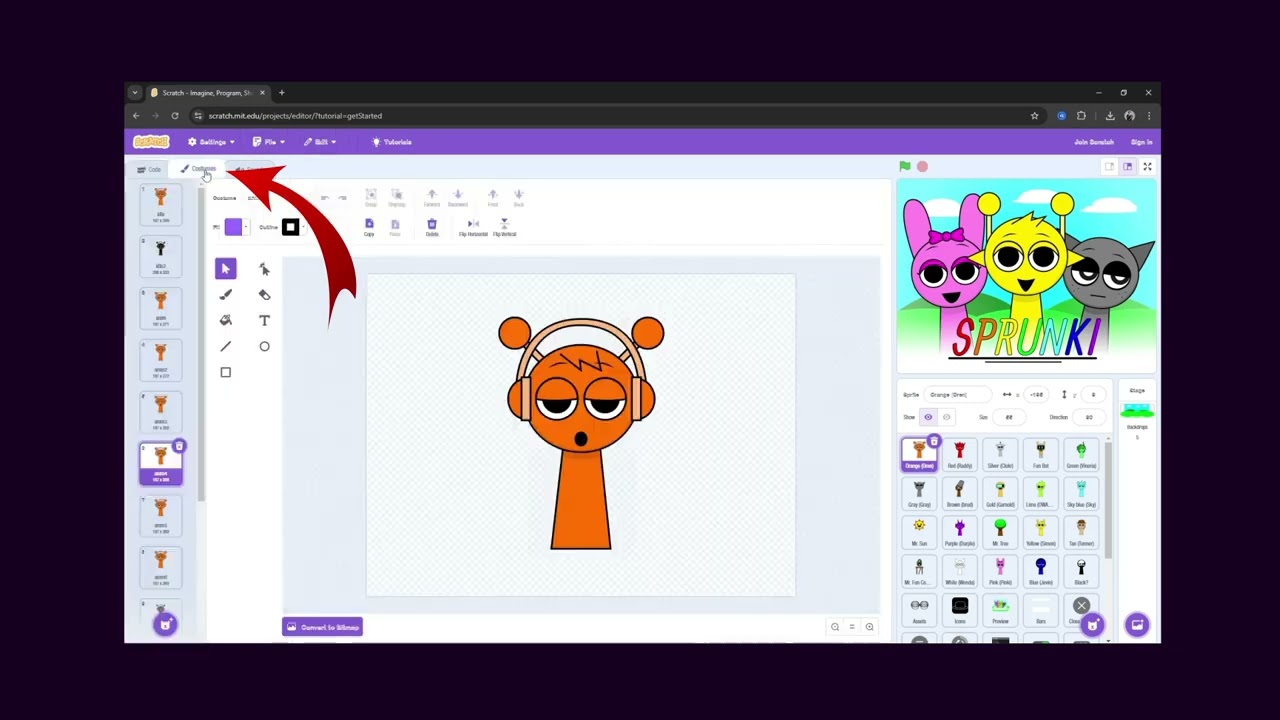Switch to large stage layout
The height and width of the screenshot is (720, 1280).
(1127, 167)
